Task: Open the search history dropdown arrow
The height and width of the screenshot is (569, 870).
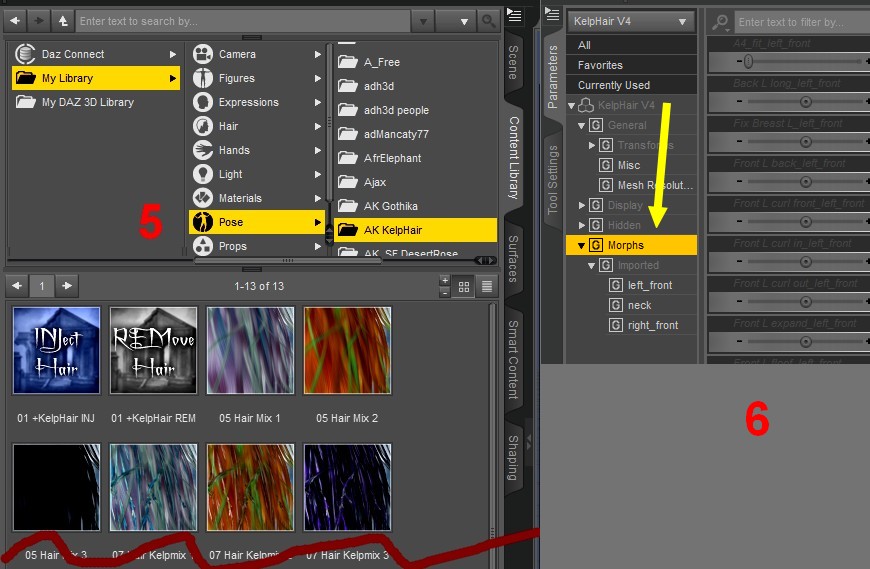Action: 423,22
